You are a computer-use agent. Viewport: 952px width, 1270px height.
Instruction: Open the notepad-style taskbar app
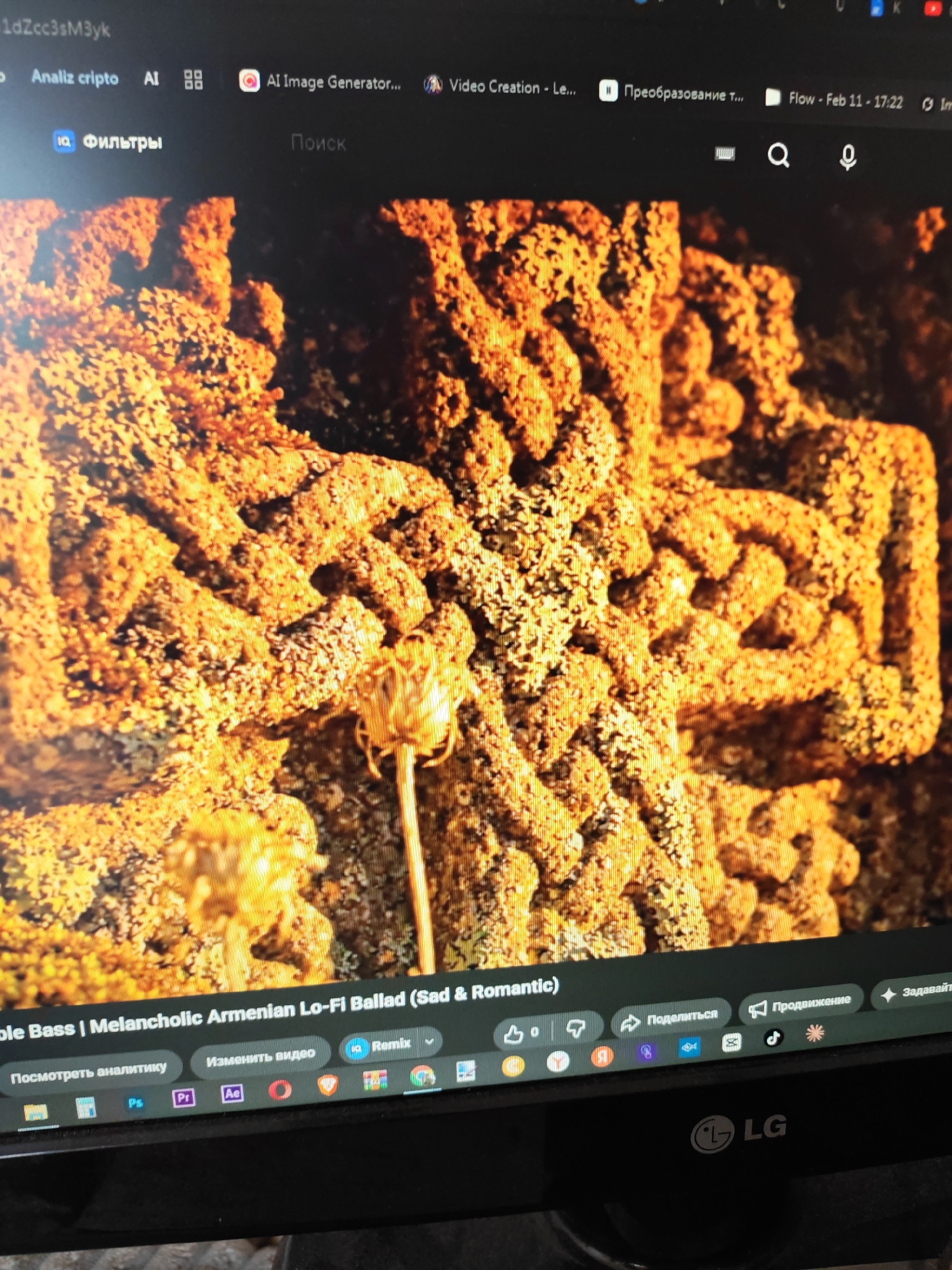[x=466, y=1071]
